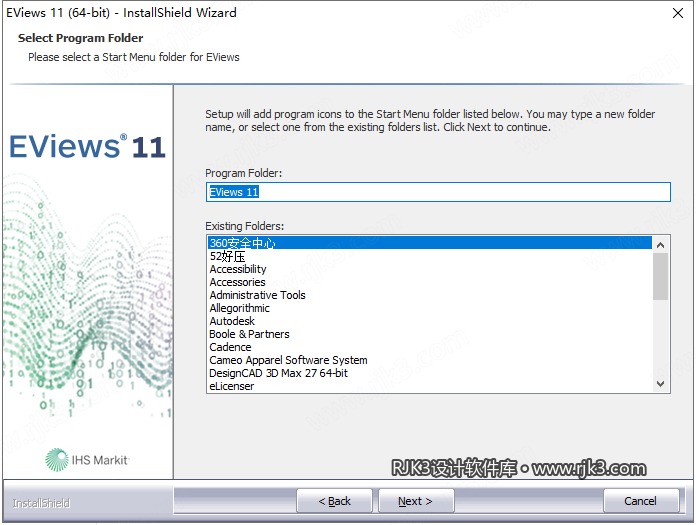Choose DesignCAD 3D Max 27 64-bit folder
Screen dimensions: 696x525
coord(430,373)
